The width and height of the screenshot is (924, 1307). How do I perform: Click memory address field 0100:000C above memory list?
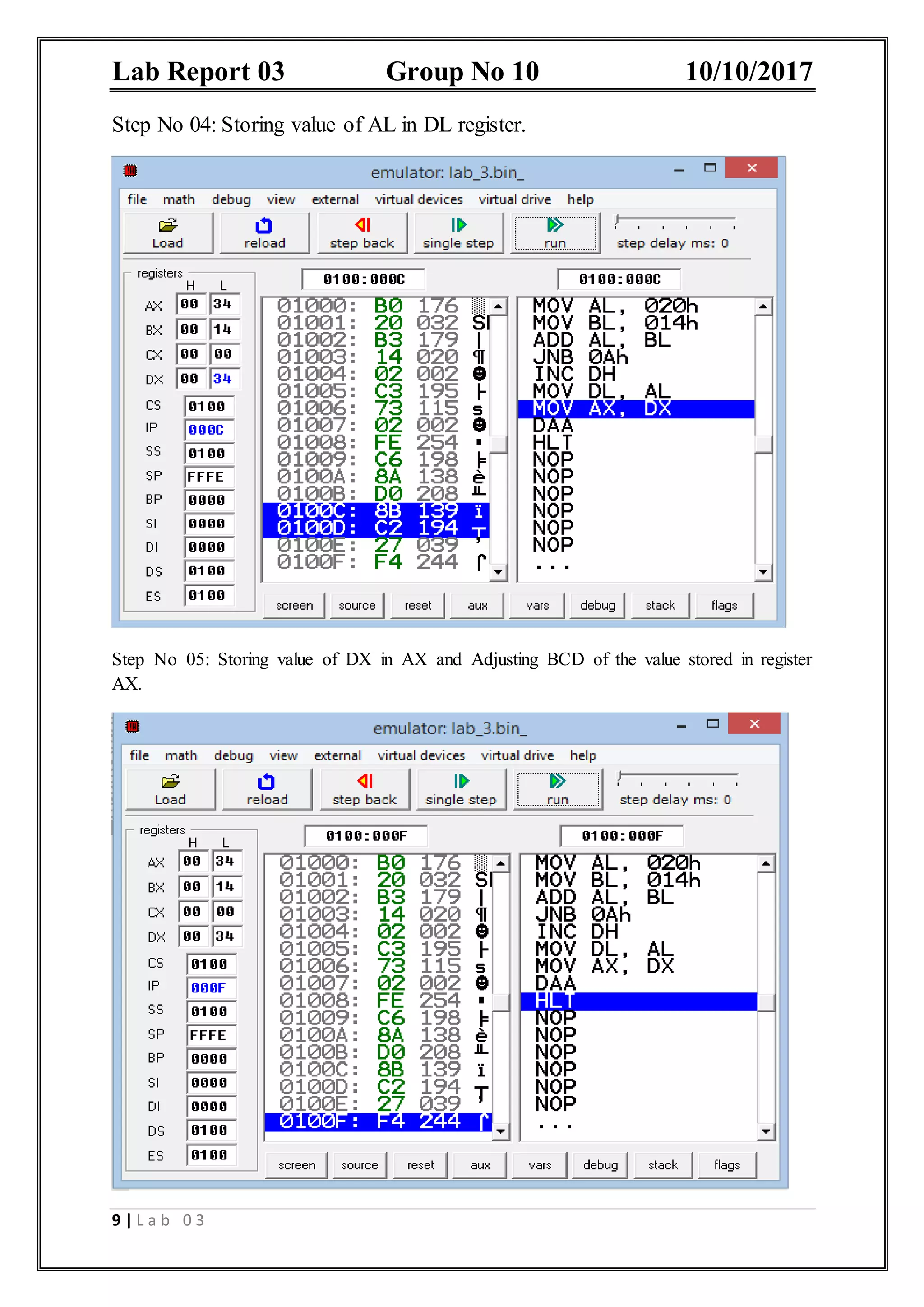click(x=364, y=279)
